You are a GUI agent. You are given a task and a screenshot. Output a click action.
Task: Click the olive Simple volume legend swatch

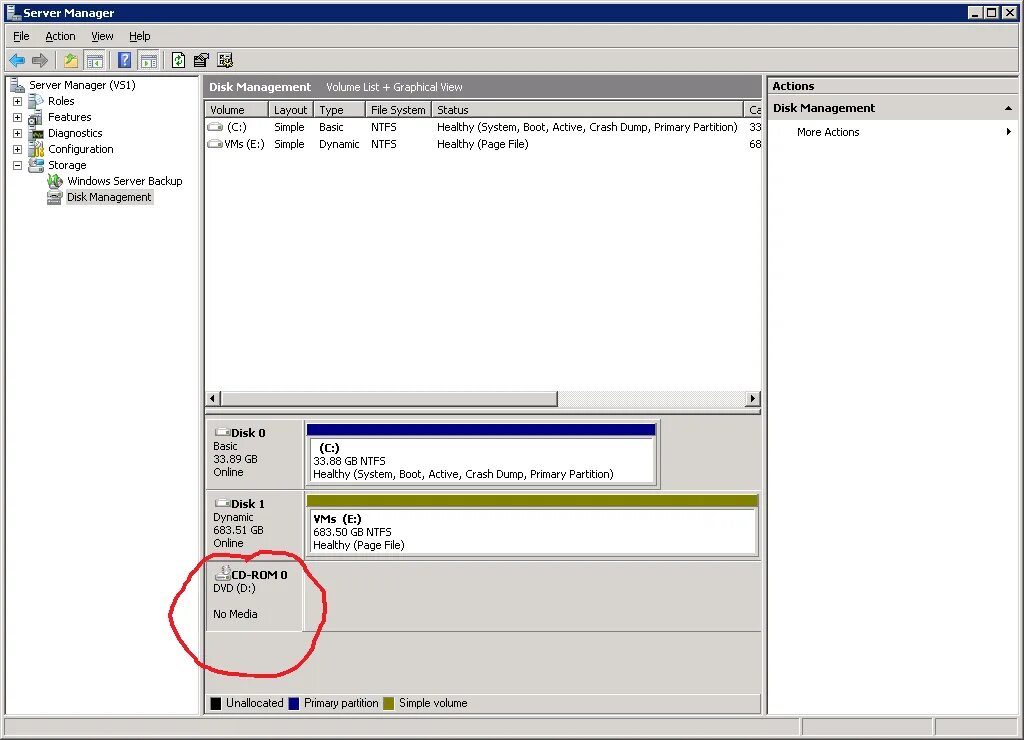pyautogui.click(x=389, y=703)
